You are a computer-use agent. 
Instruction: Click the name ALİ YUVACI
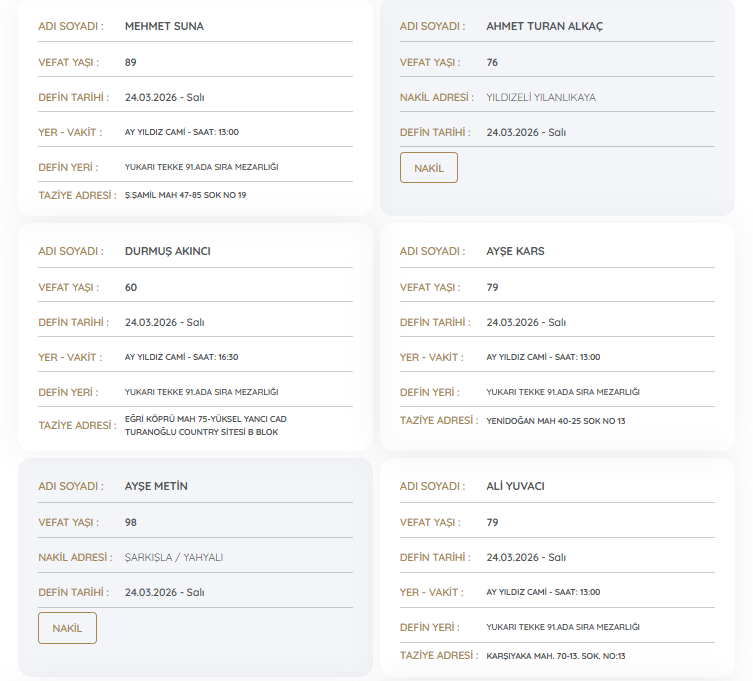(515, 486)
